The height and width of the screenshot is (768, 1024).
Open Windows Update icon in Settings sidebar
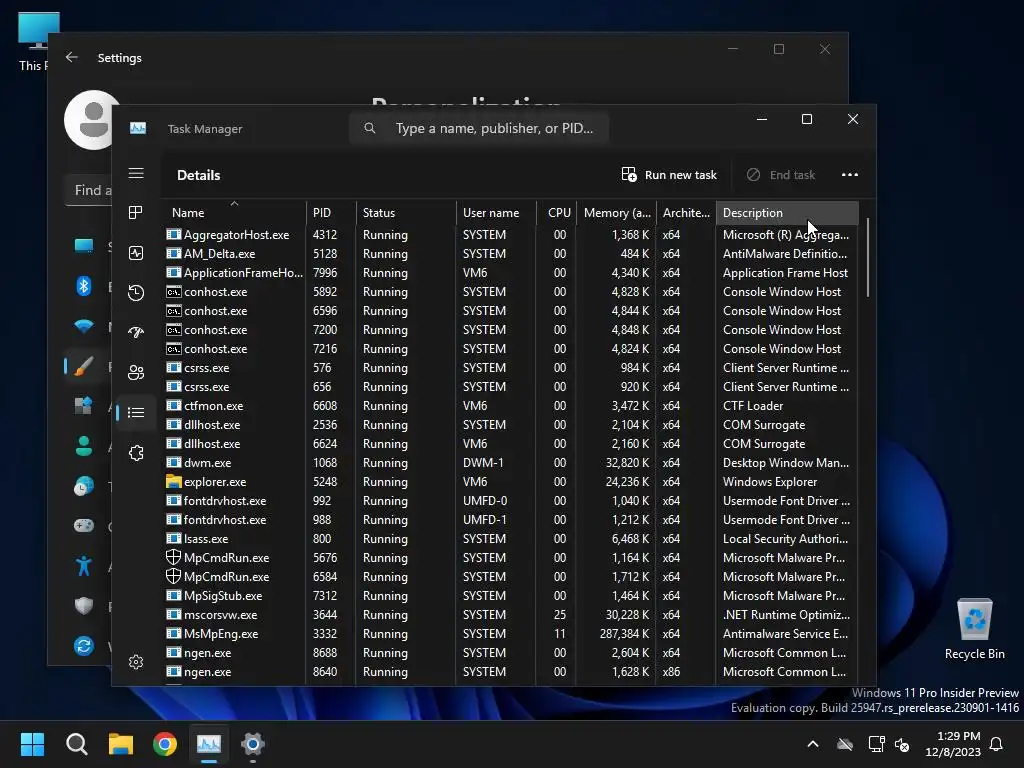coord(84,646)
